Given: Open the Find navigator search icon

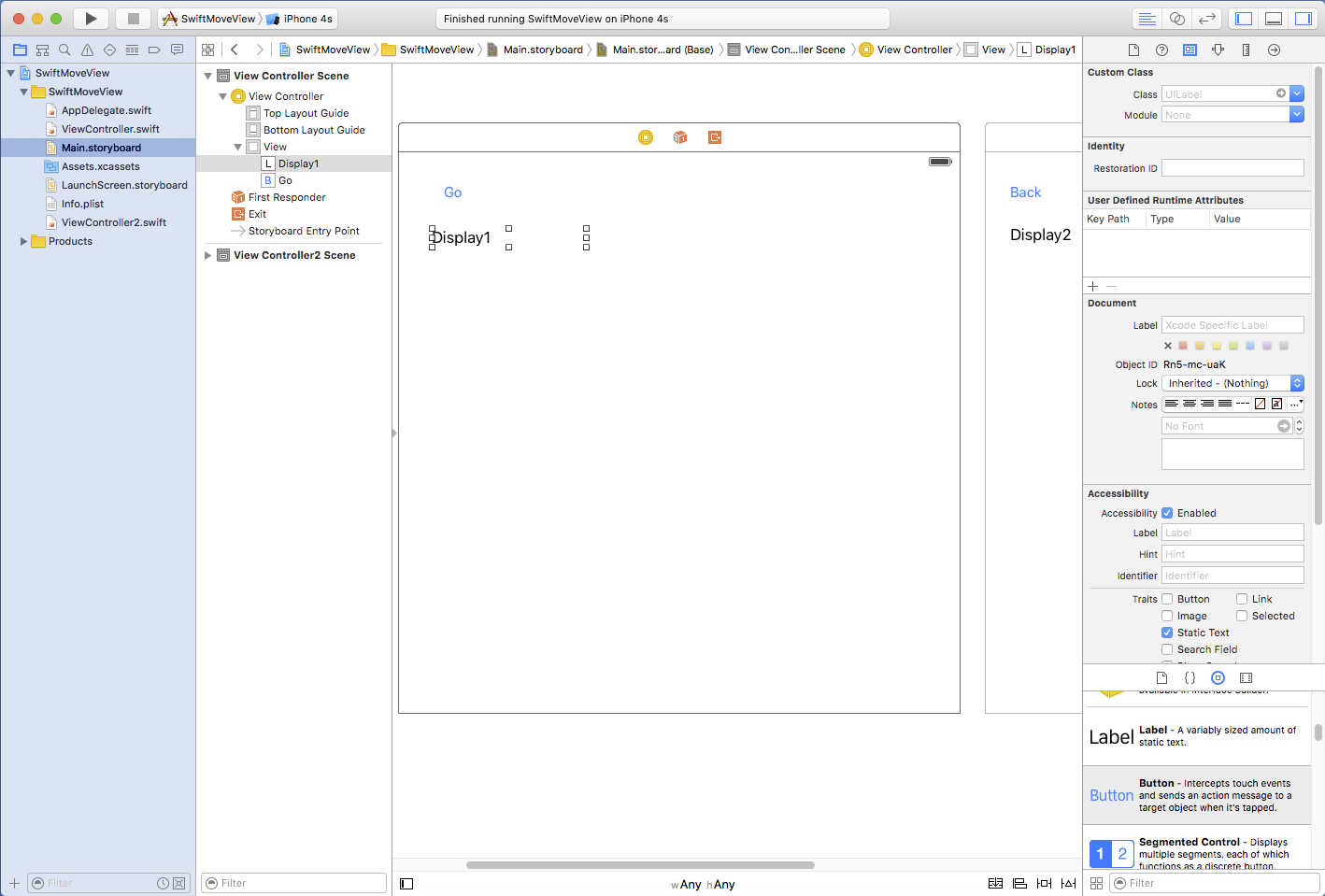Looking at the screenshot, I should (64, 50).
